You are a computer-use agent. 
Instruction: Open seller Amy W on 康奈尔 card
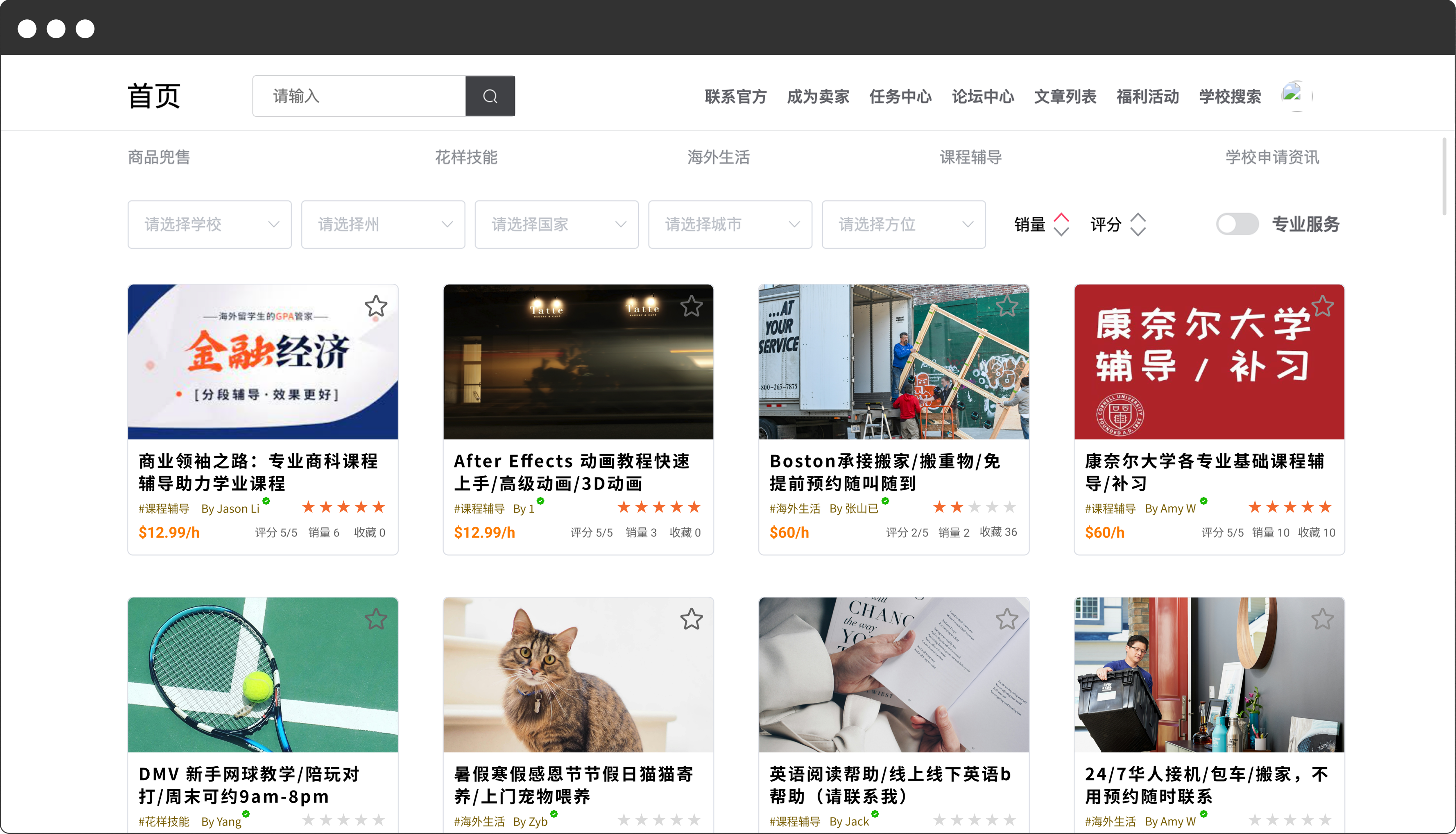(x=1170, y=509)
